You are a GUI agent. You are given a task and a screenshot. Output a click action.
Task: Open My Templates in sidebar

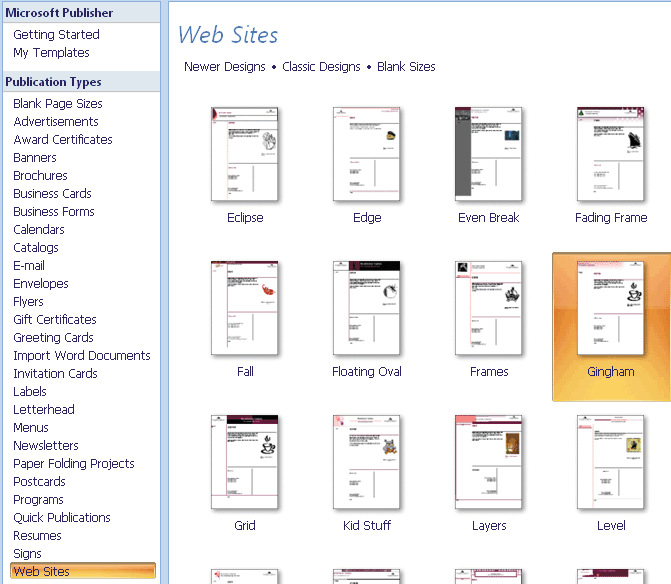tap(51, 52)
